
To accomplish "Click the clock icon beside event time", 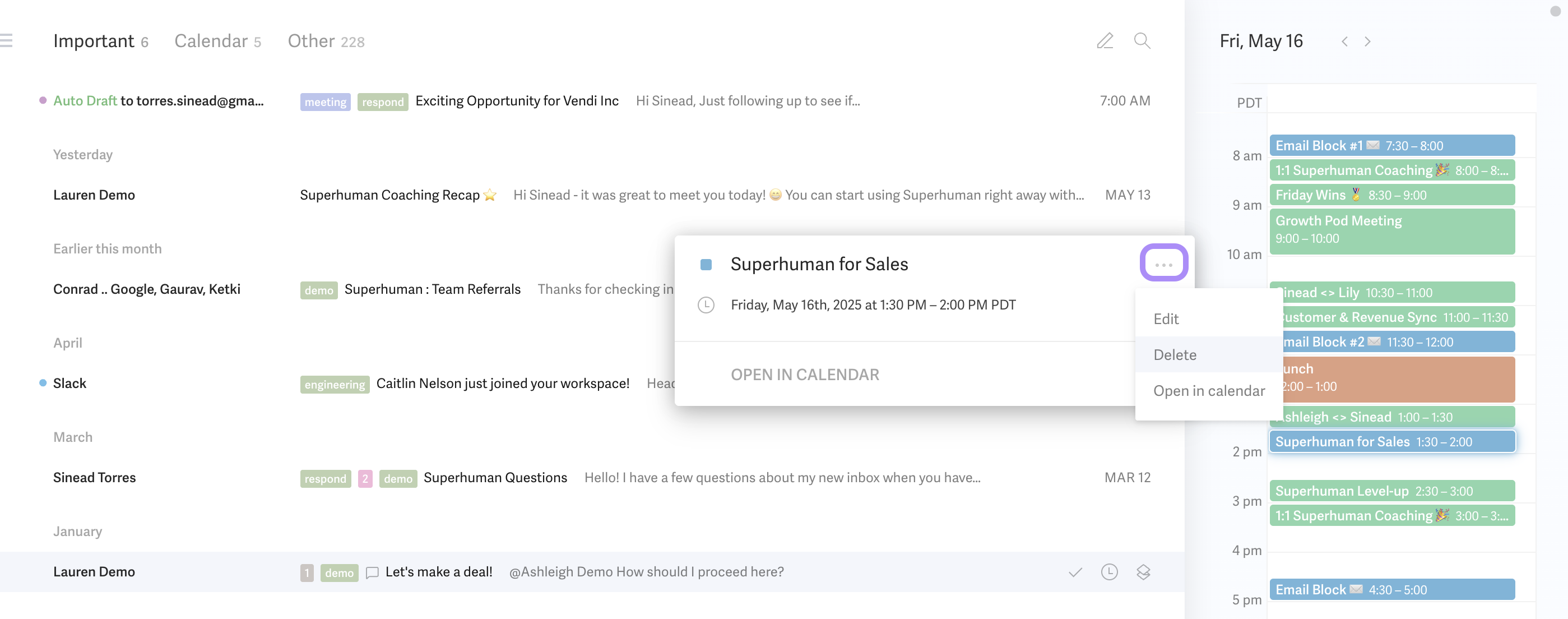I will [706, 304].
